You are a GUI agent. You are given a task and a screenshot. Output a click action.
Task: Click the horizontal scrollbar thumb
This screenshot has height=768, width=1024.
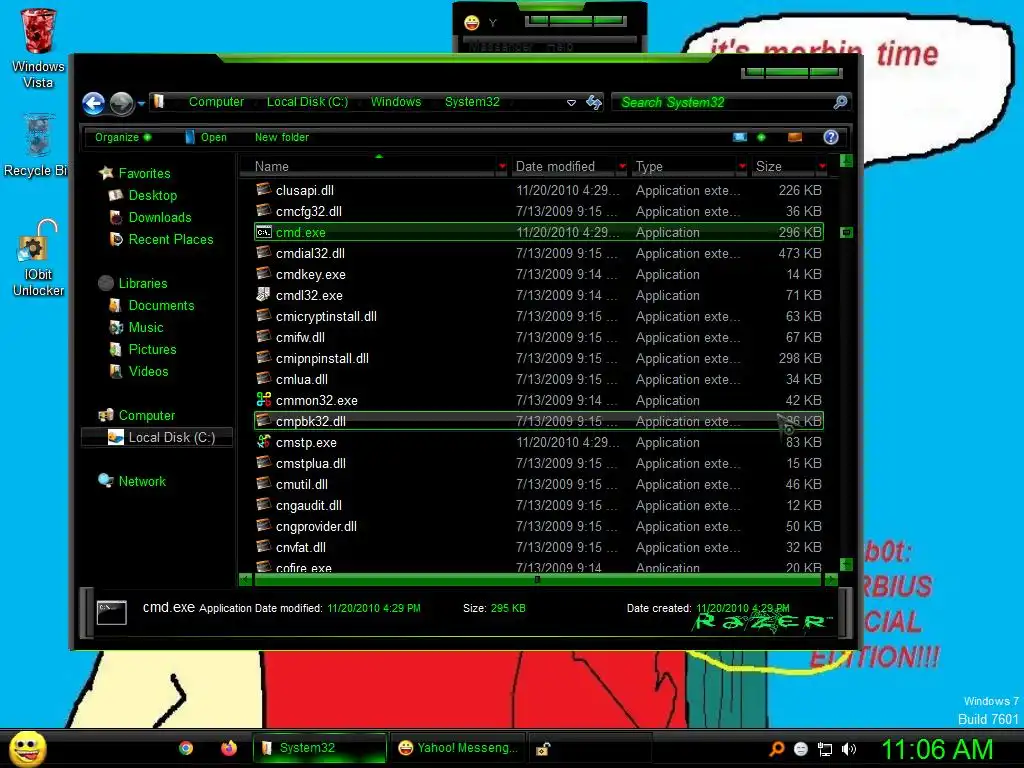(x=539, y=579)
